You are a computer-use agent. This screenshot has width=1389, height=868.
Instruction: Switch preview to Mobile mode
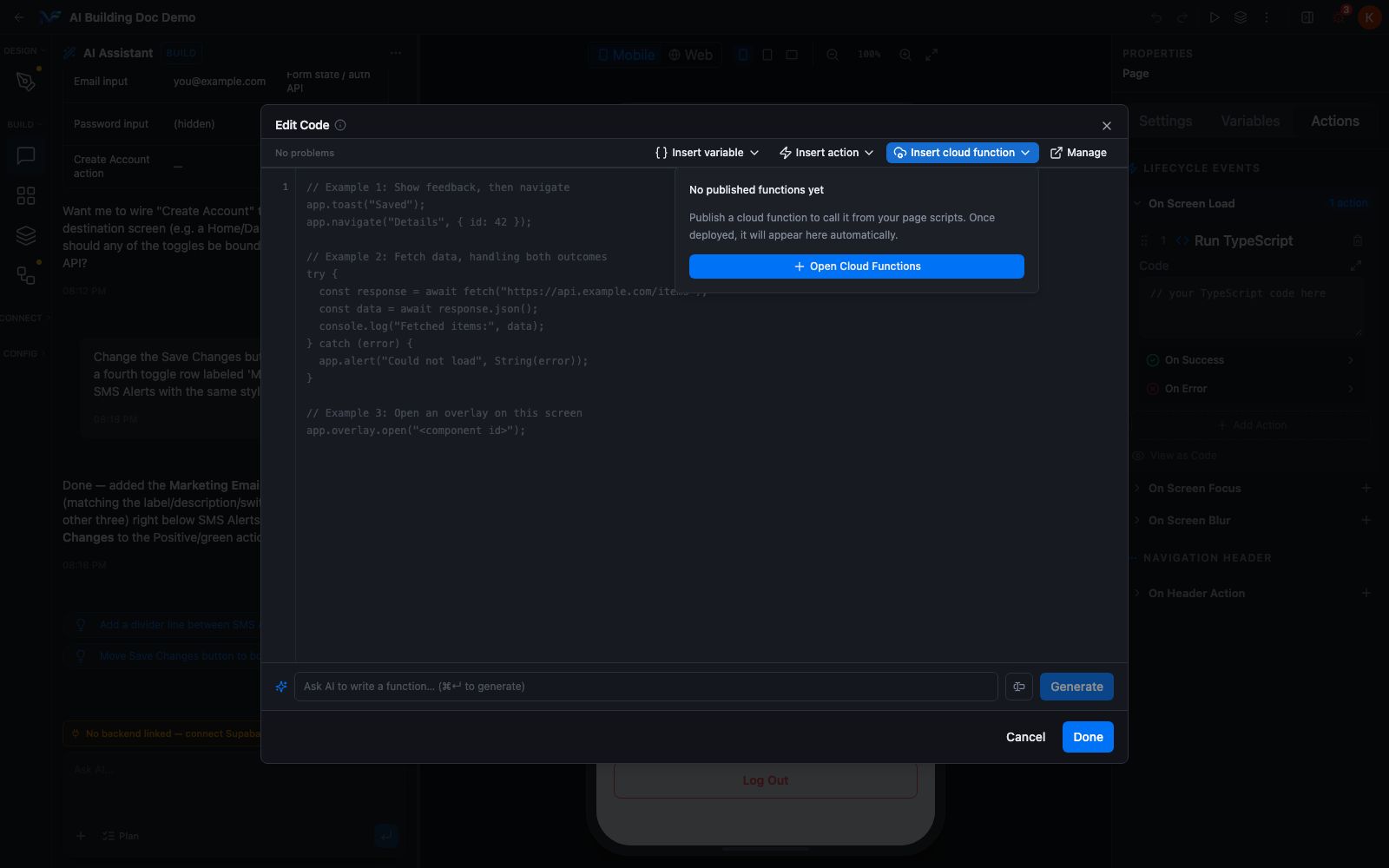(626, 55)
